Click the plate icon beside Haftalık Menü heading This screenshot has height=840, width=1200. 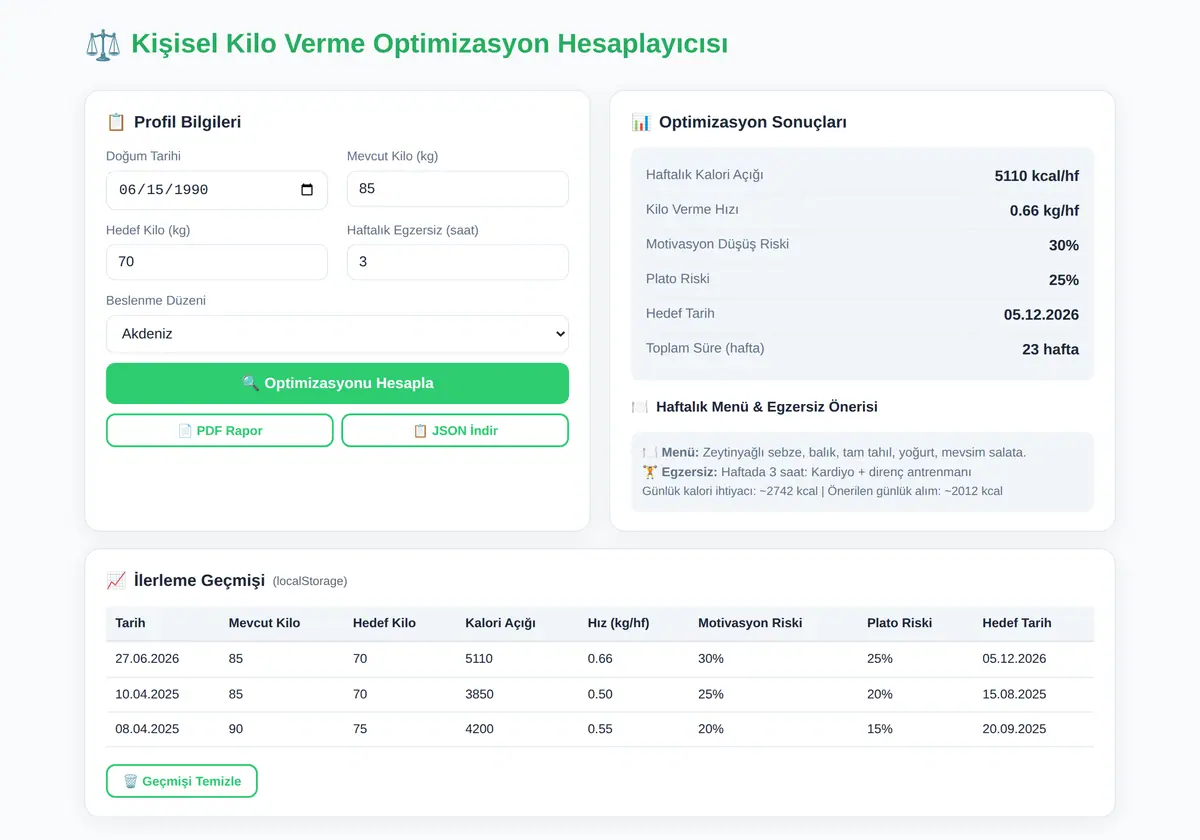coord(640,407)
